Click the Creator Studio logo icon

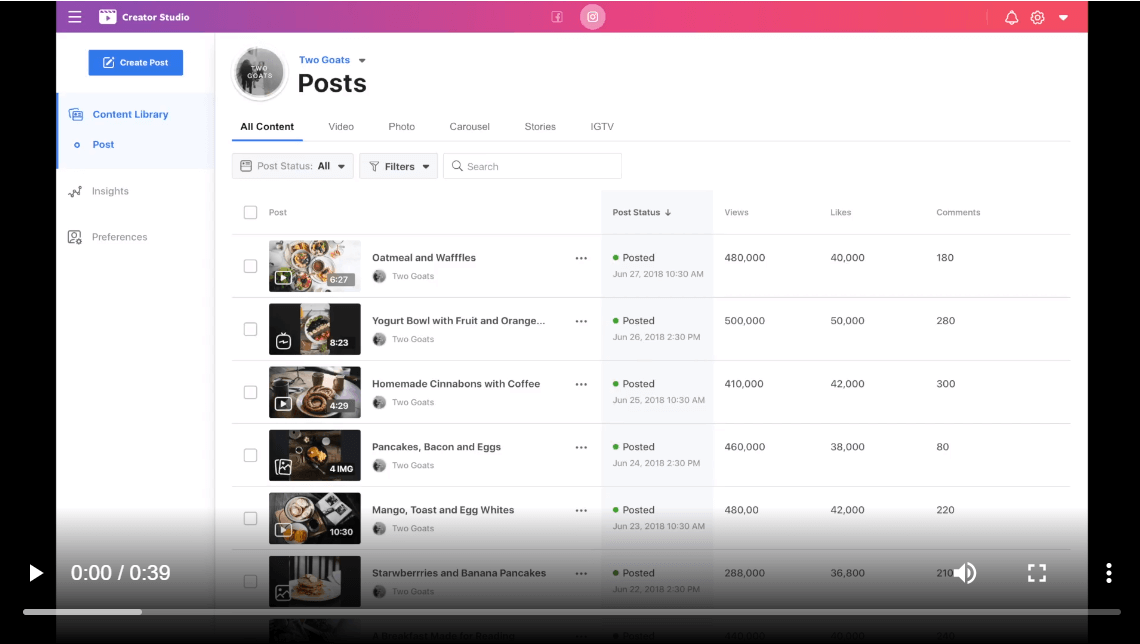(x=108, y=17)
